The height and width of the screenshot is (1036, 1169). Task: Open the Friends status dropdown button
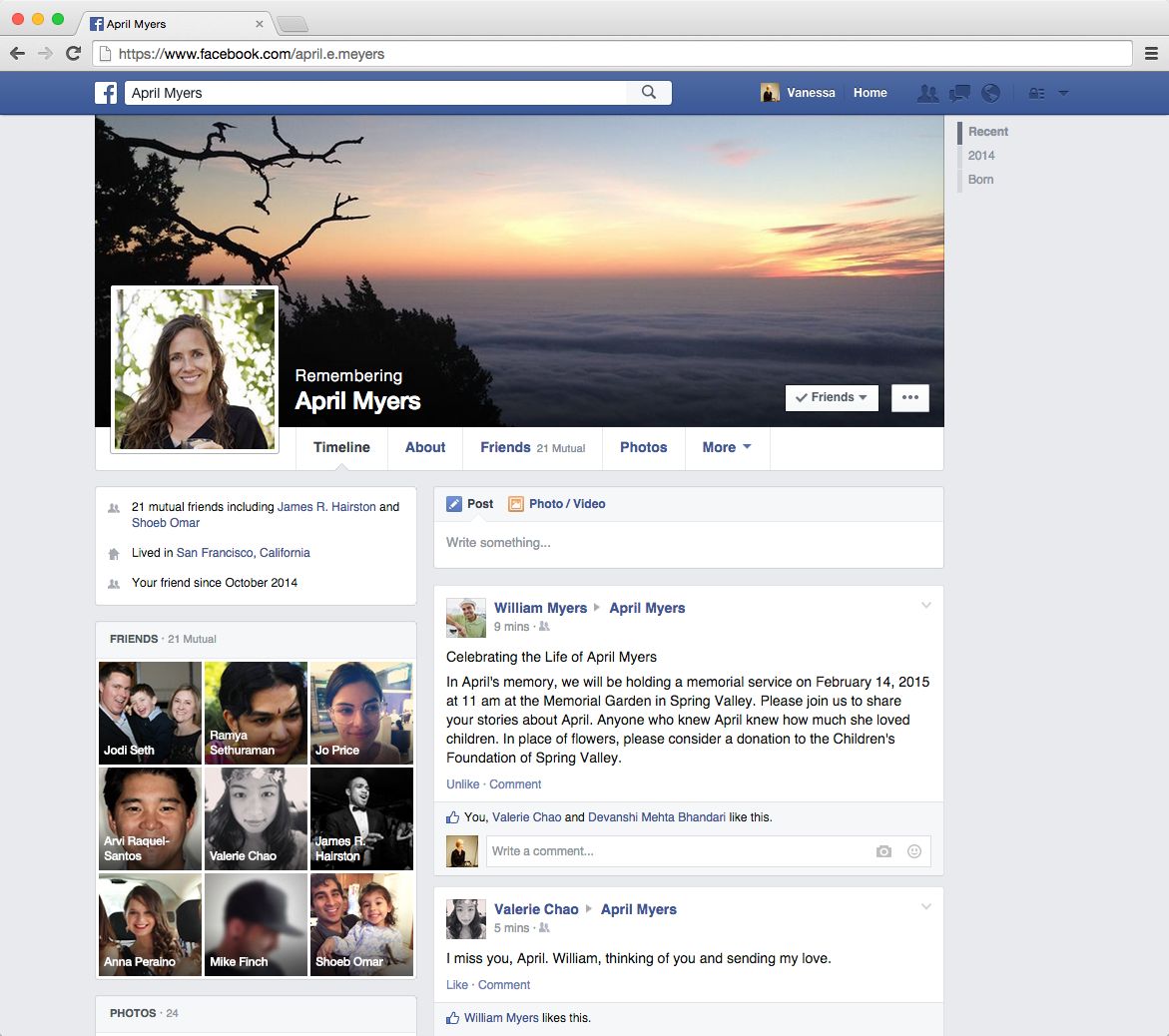point(832,397)
